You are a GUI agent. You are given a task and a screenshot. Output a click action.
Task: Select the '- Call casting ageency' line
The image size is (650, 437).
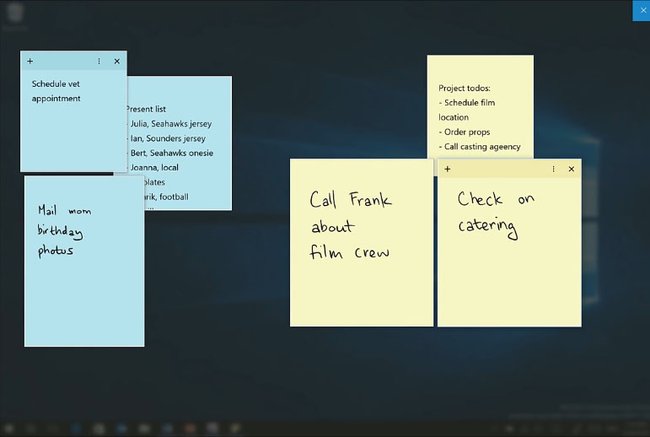[x=480, y=147]
